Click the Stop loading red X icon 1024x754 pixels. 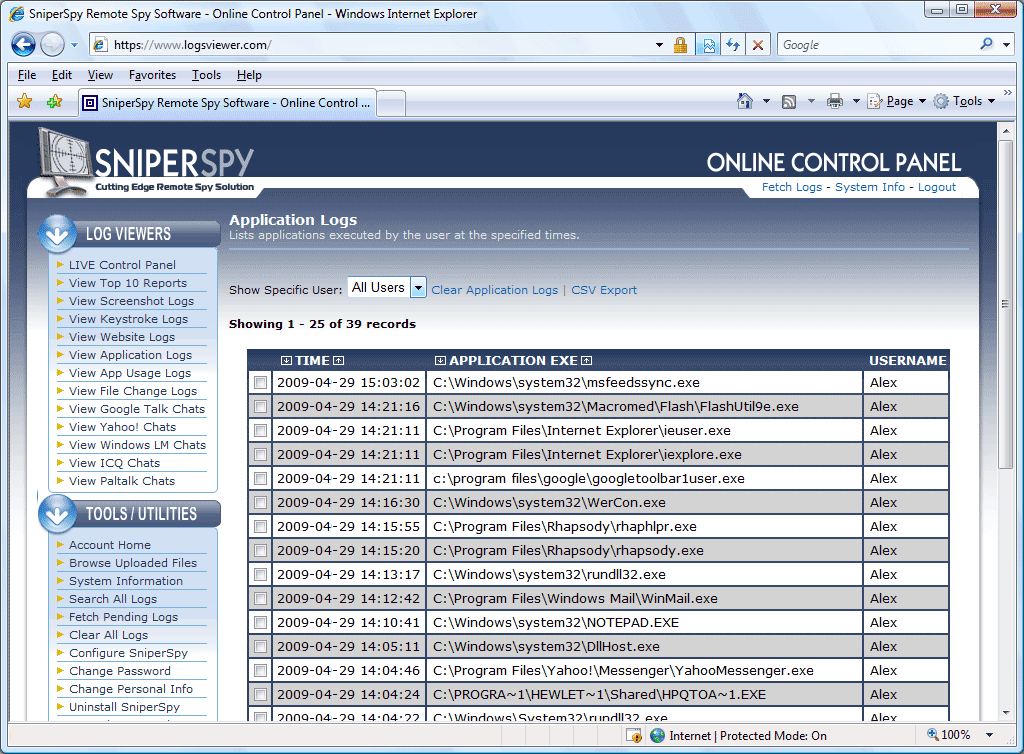pyautogui.click(x=758, y=45)
